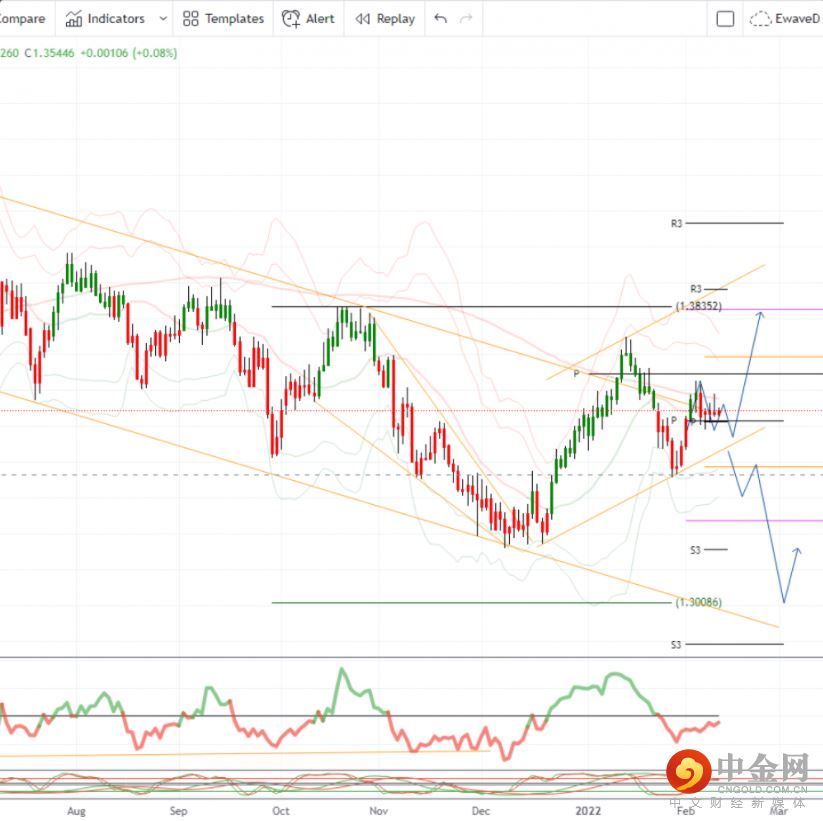Open the Indicators panel
823x821 pixels.
[105, 19]
